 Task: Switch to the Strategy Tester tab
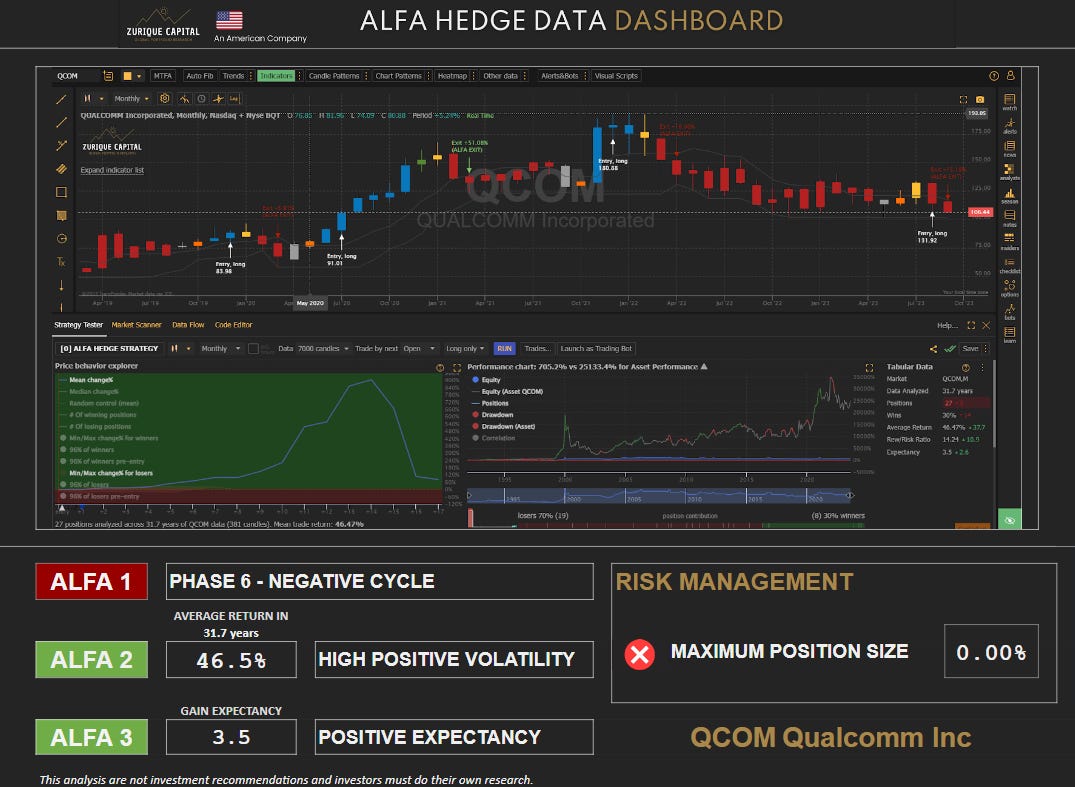coord(78,325)
